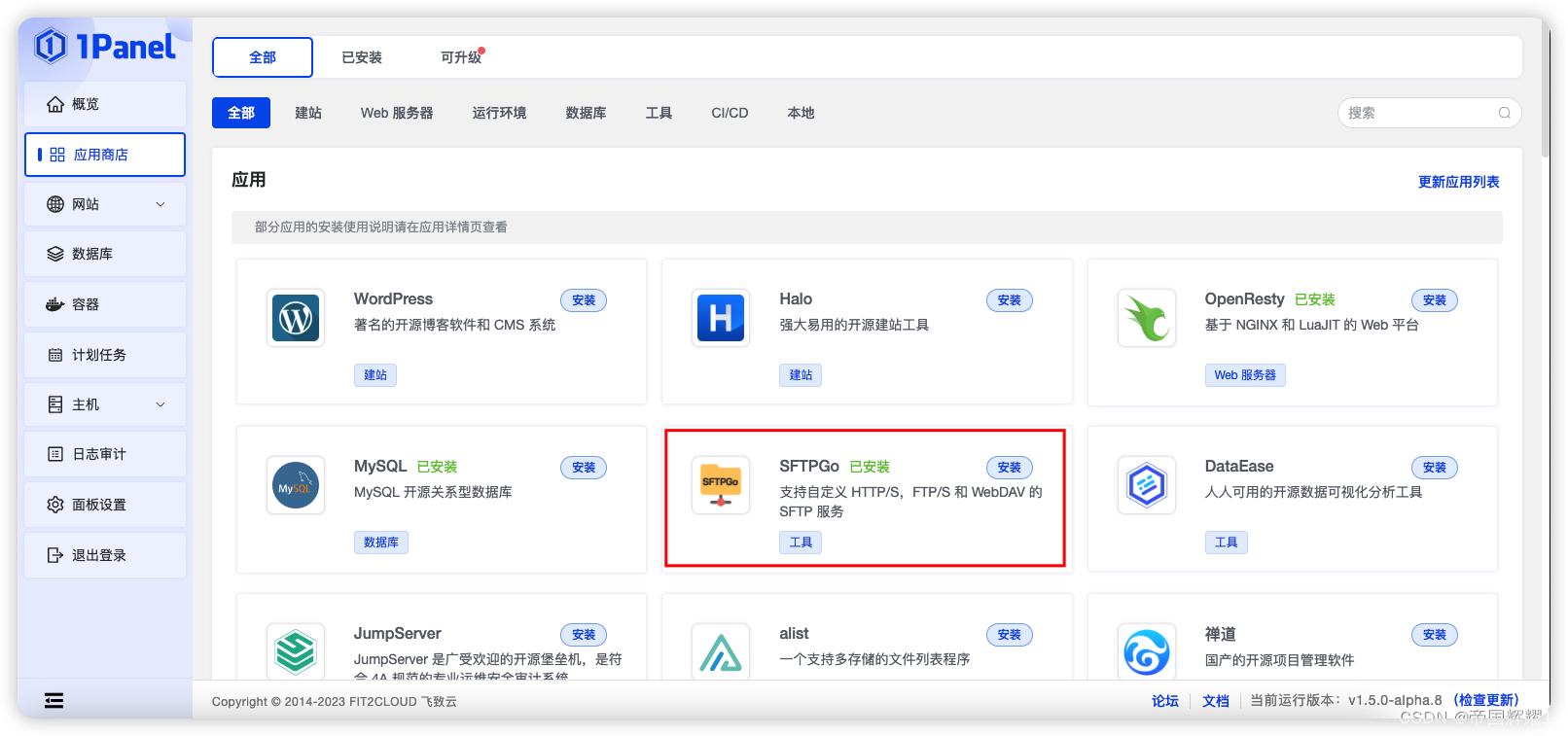The image size is (1568, 736).
Task: Open the 论坛 footer link
Action: tap(1165, 701)
